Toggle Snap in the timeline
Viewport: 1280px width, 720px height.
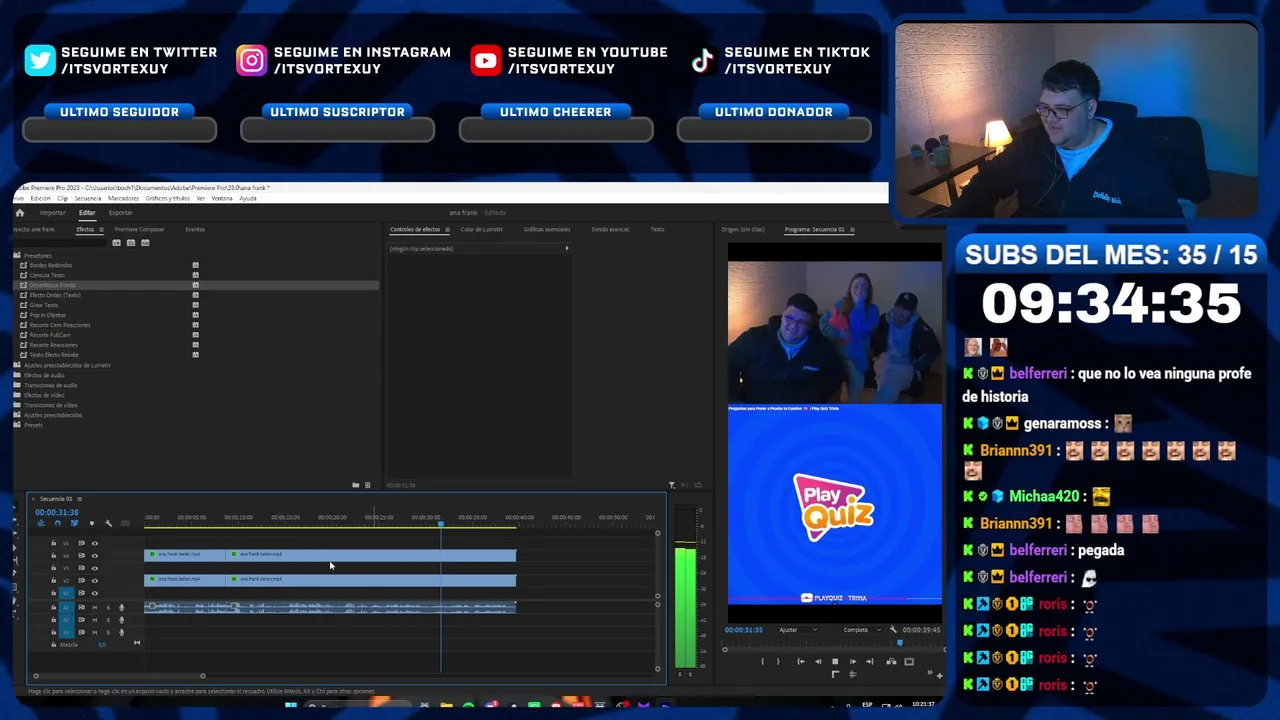[x=57, y=523]
